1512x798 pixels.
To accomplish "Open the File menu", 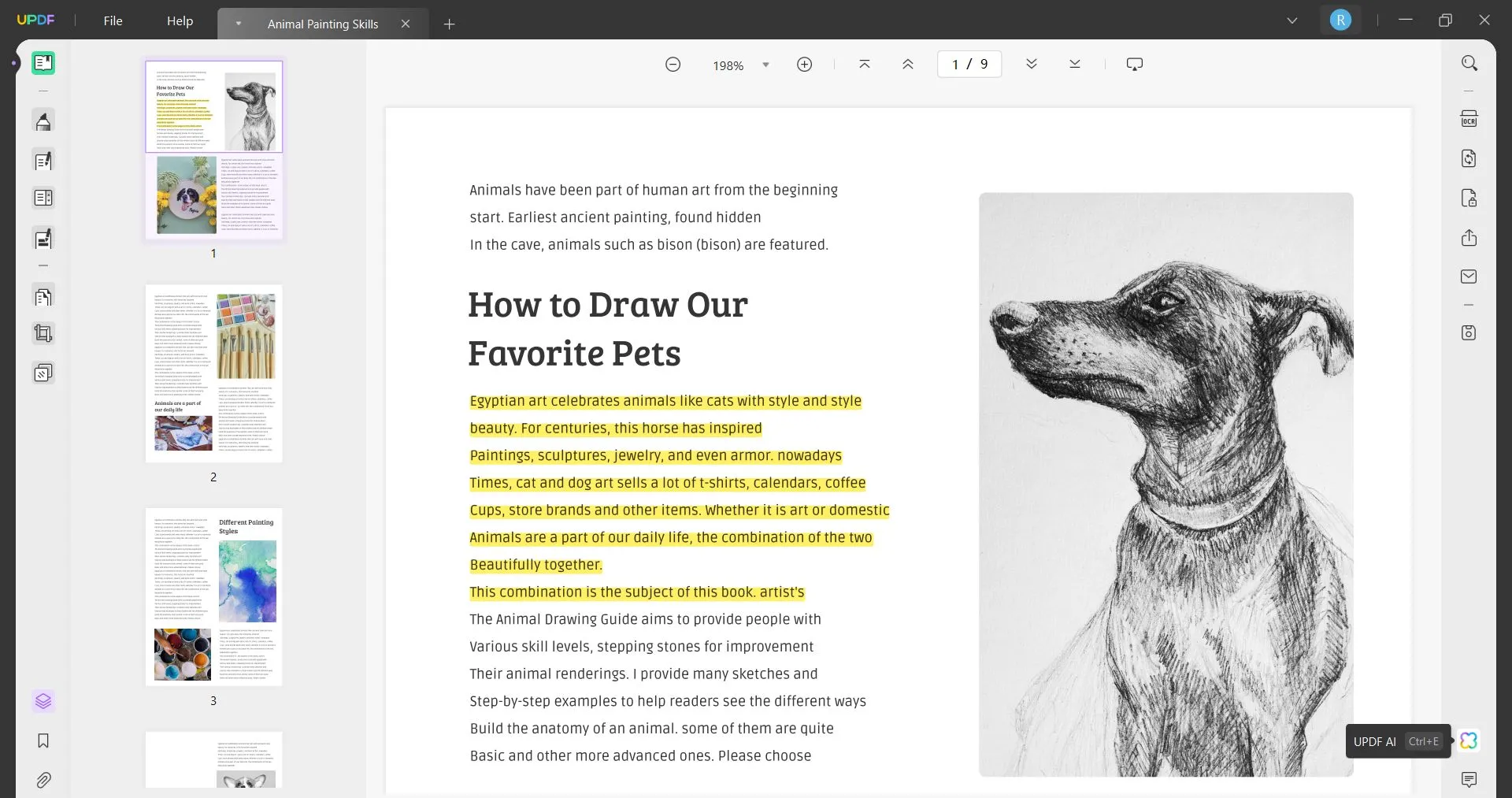I will pos(113,20).
